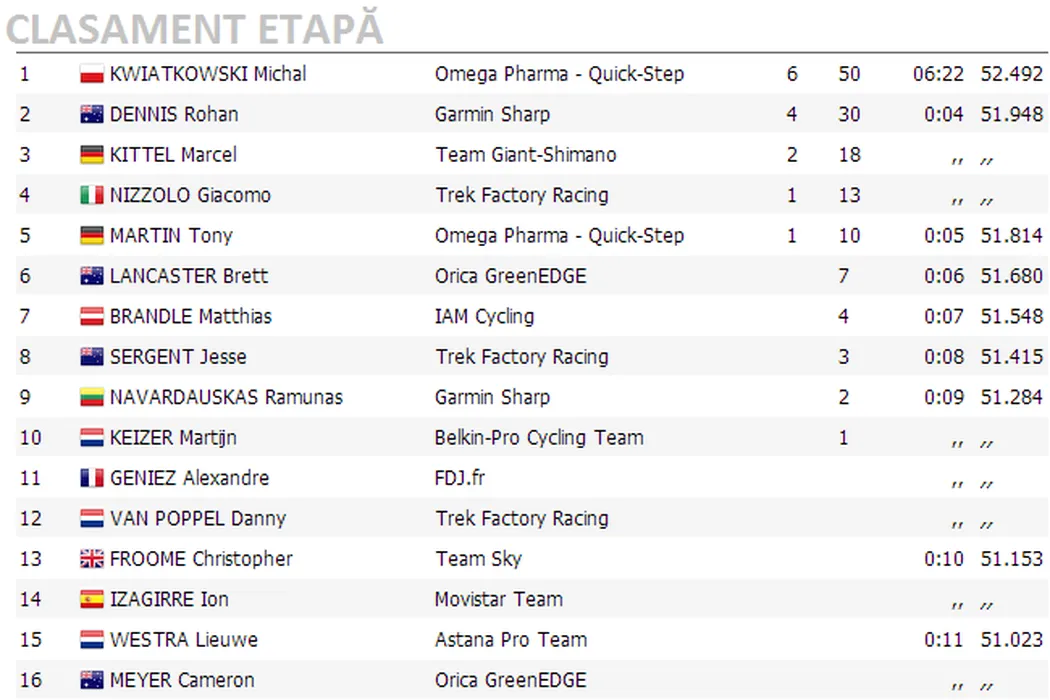Image resolution: width=1050 pixels, height=700 pixels.
Task: Open rider MARTIN Tony's name
Action: pos(171,236)
